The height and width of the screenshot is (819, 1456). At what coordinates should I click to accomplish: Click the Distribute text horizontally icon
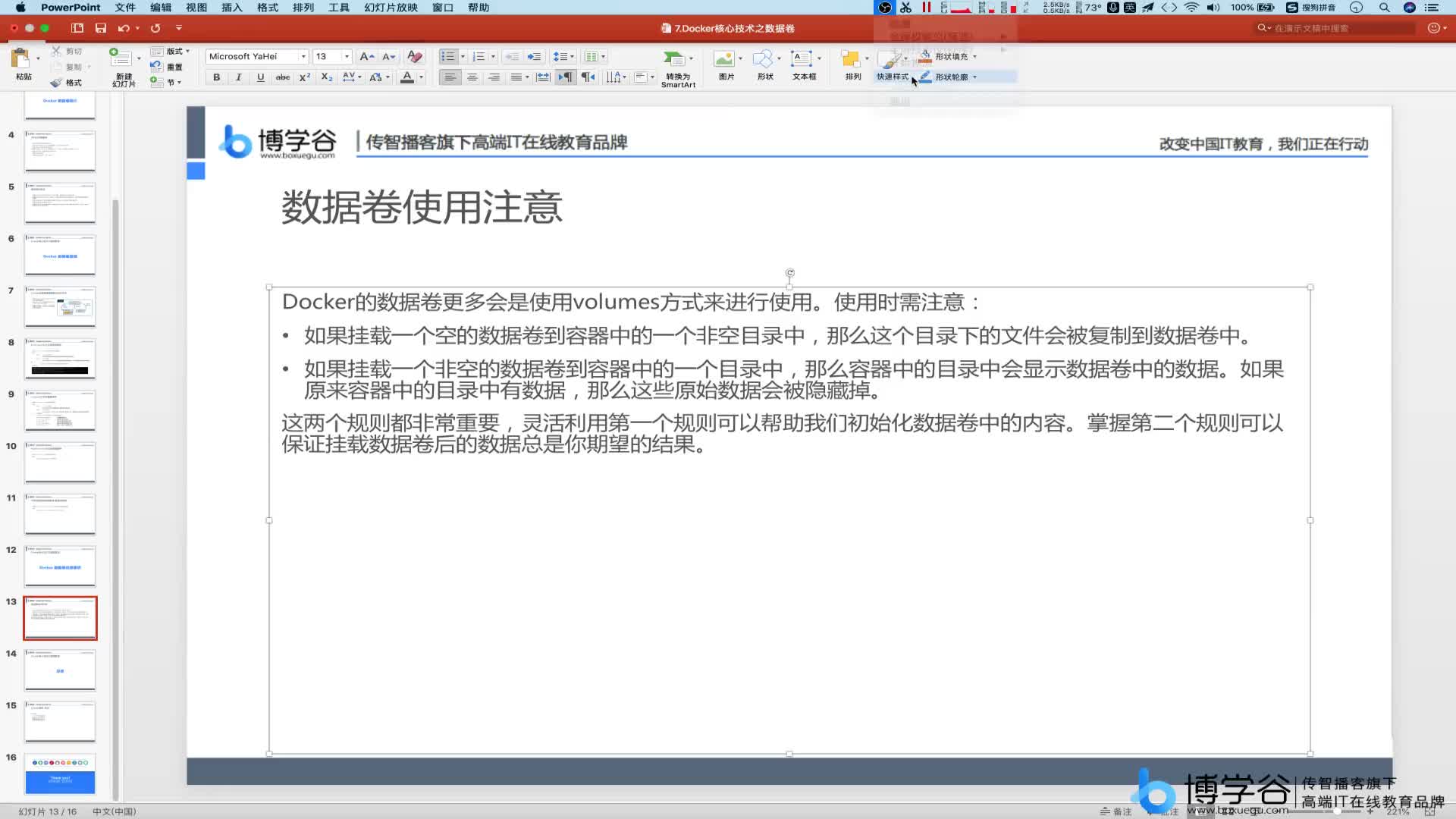pyautogui.click(x=543, y=77)
